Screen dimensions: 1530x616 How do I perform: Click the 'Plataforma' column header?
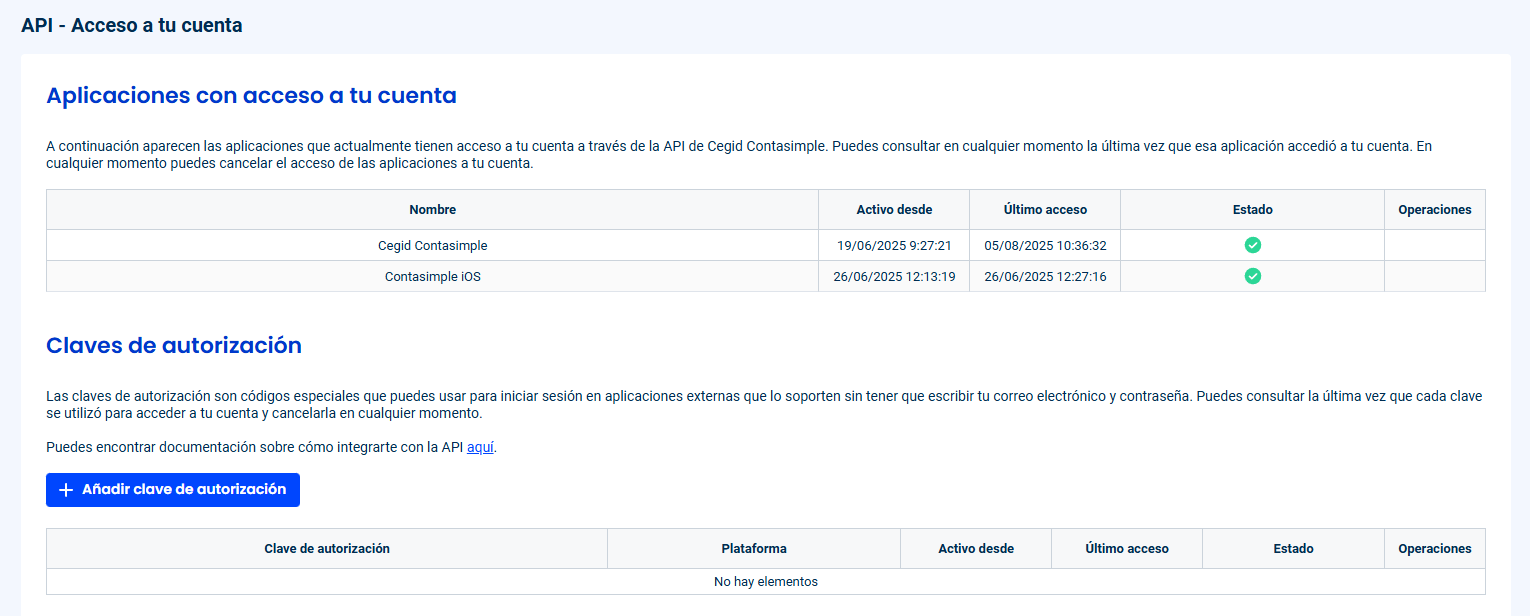[754, 549]
